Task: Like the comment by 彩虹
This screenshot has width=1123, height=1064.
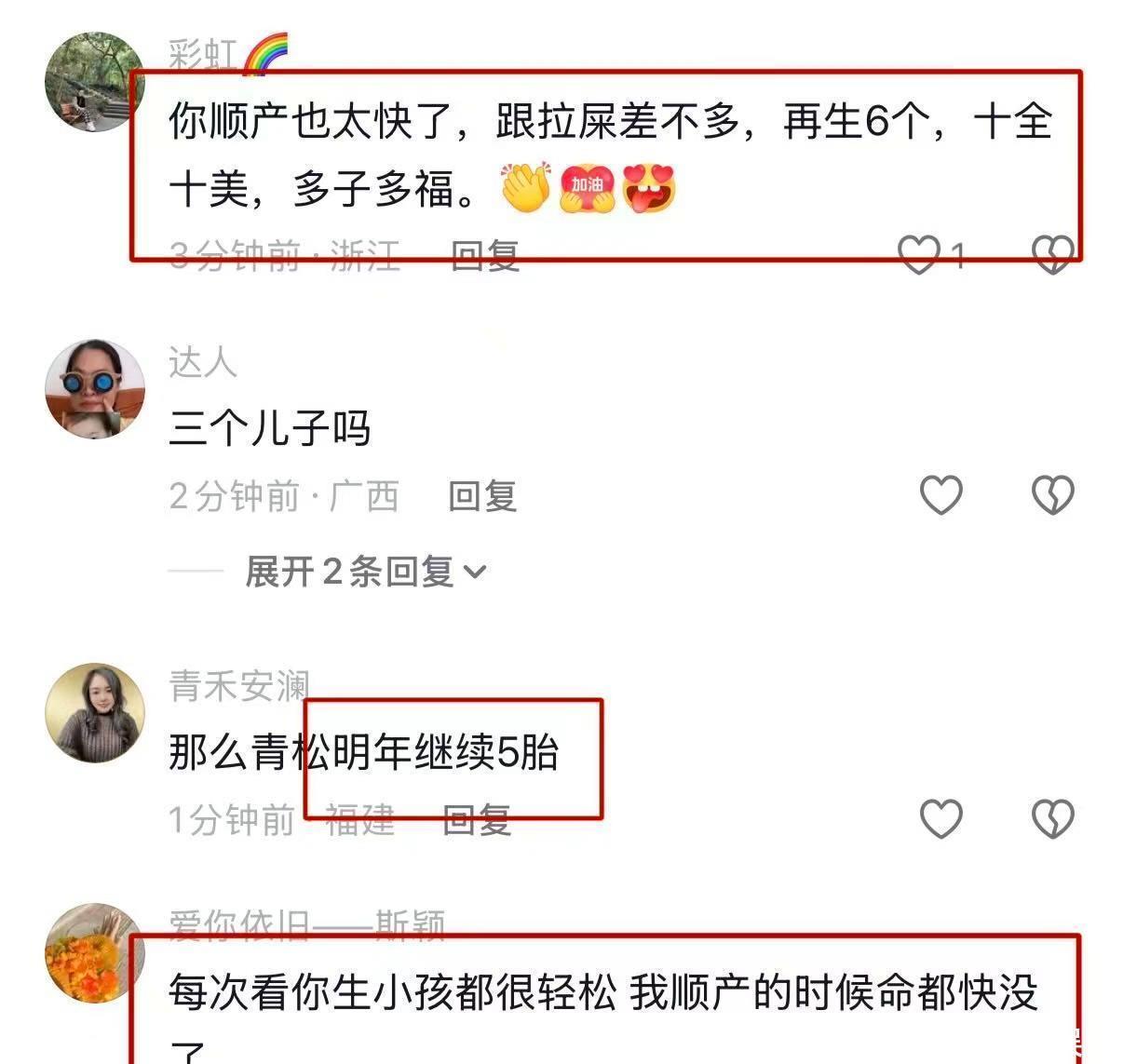Action: 919,253
